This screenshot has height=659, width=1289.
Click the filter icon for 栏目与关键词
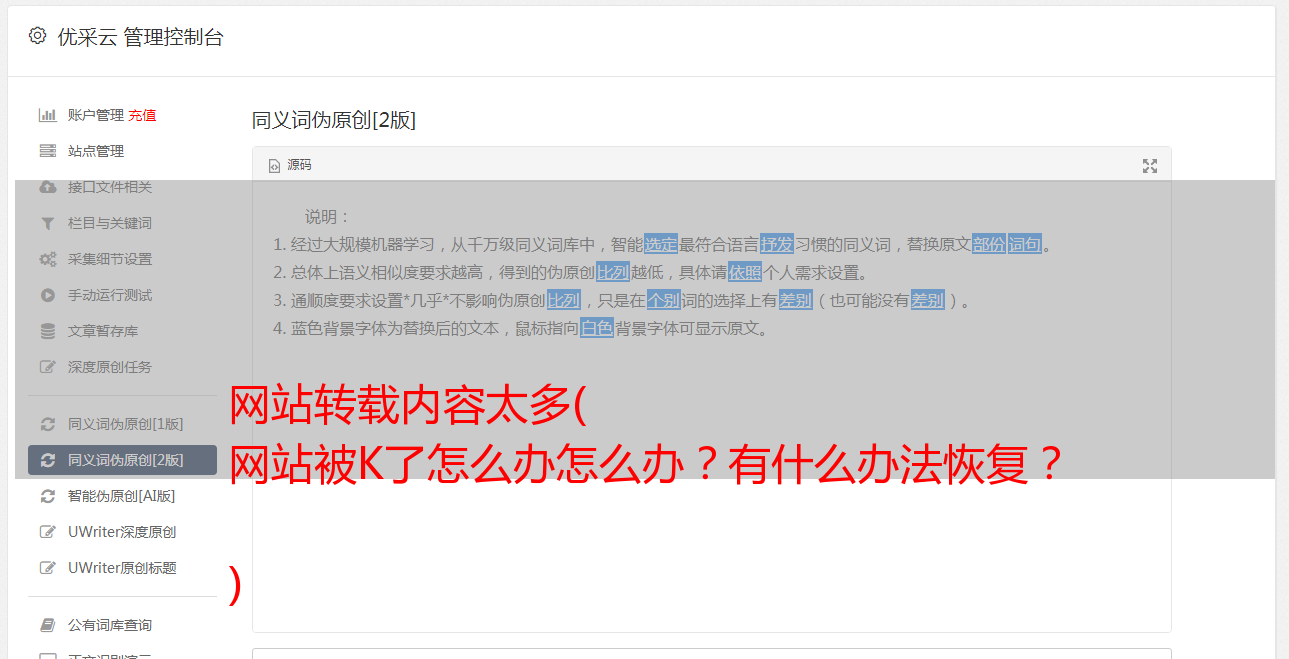click(x=47, y=223)
